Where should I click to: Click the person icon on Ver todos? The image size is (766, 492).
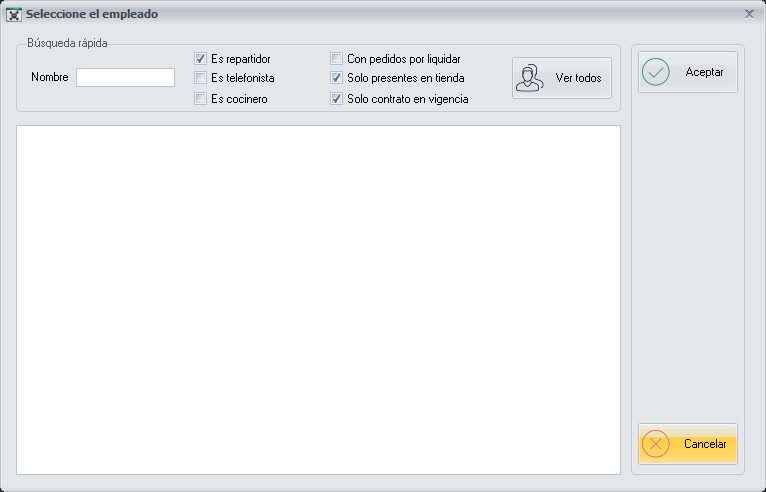(x=530, y=78)
